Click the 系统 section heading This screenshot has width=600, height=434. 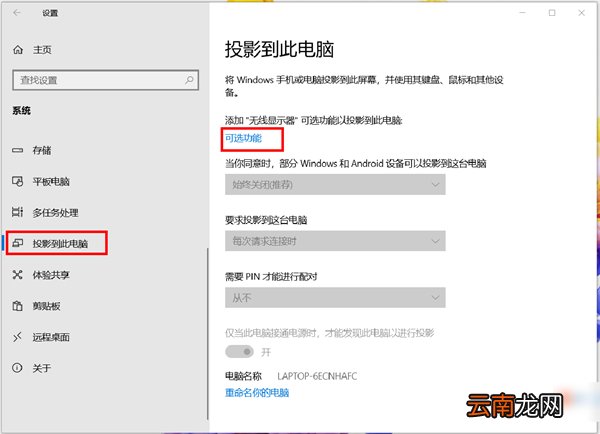pyautogui.click(x=21, y=111)
